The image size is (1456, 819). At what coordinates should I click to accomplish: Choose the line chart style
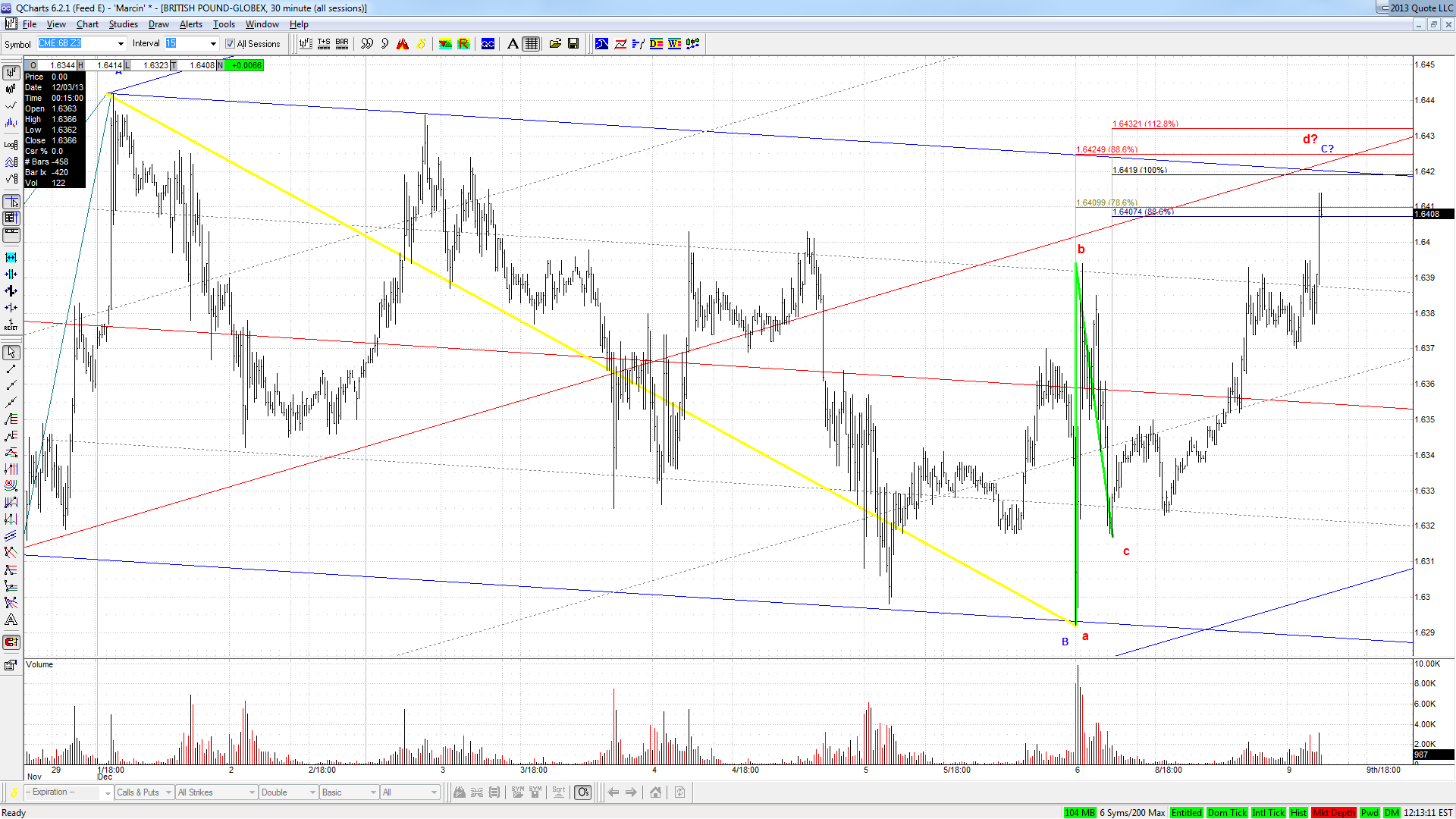11,106
